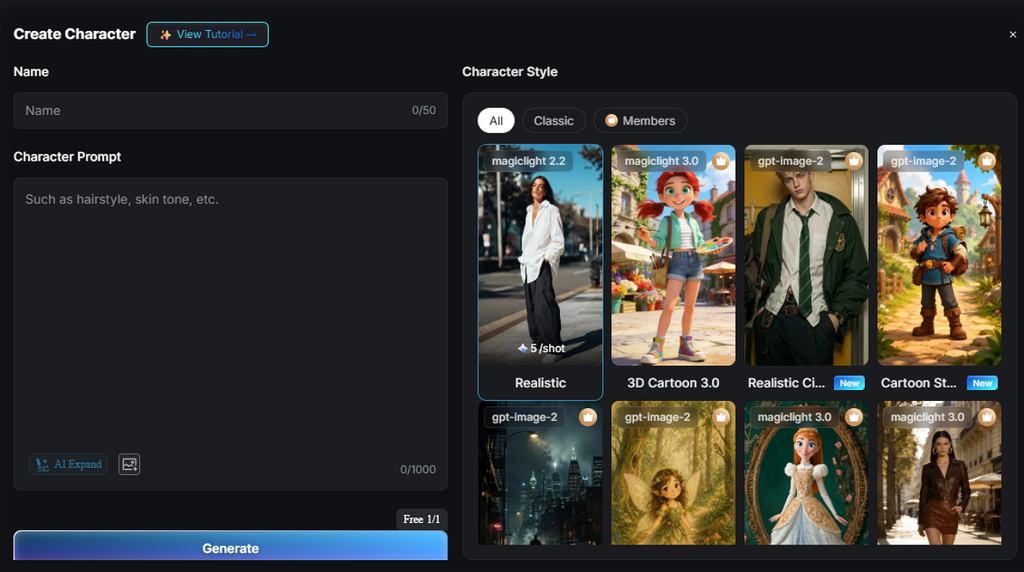The image size is (1024, 572).
Task: Switch to the Classic style tab
Action: pos(554,121)
